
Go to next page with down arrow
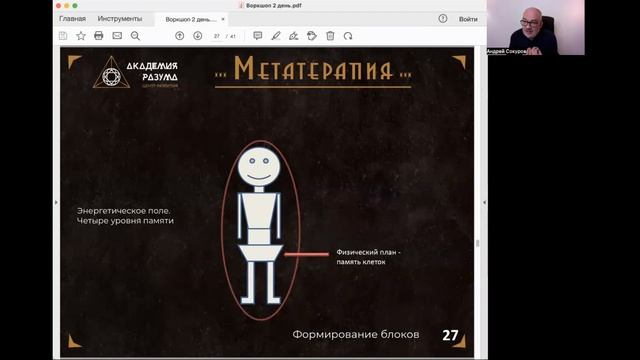tap(198, 36)
